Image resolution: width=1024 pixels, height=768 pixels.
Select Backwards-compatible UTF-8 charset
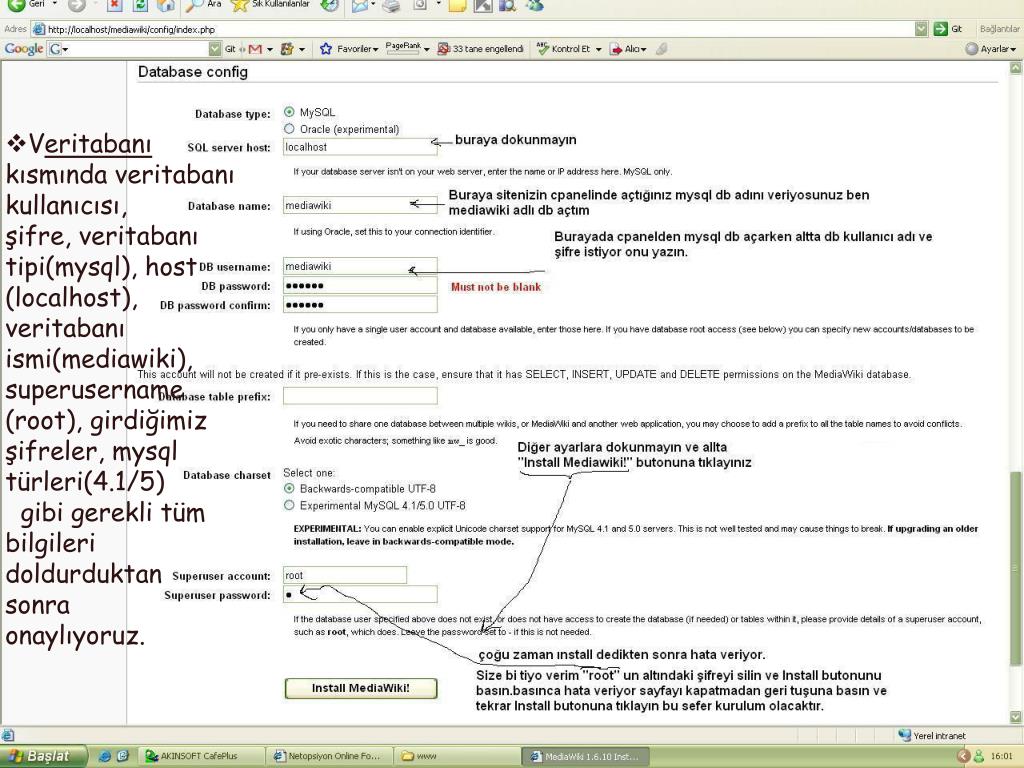[289, 488]
